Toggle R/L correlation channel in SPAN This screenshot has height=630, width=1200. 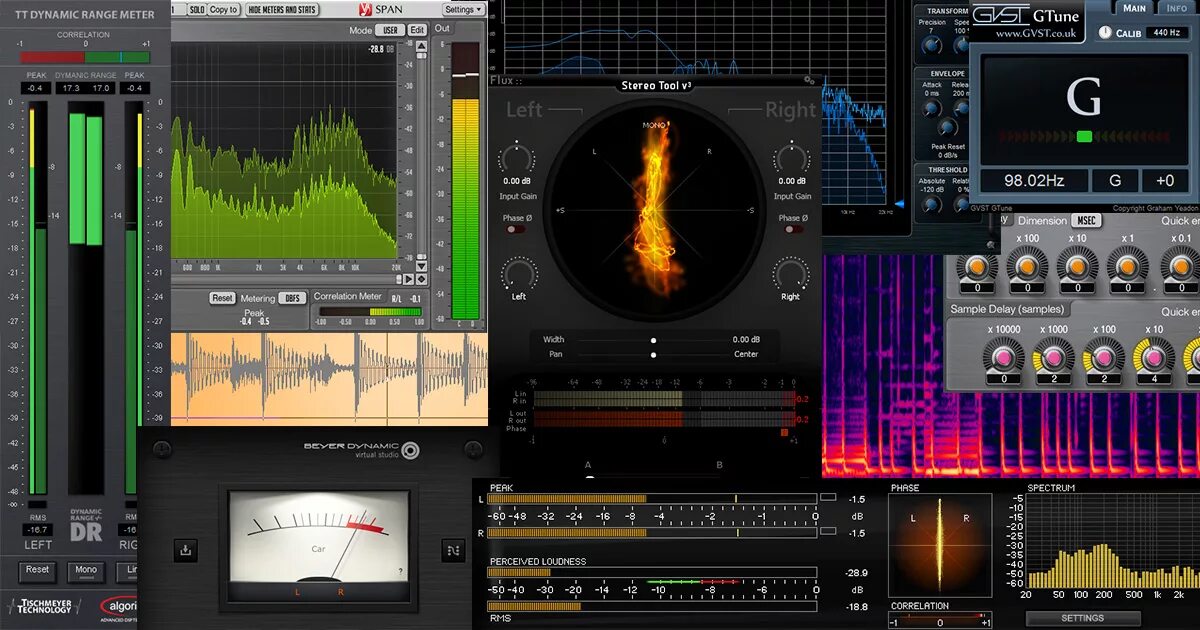pos(394,298)
